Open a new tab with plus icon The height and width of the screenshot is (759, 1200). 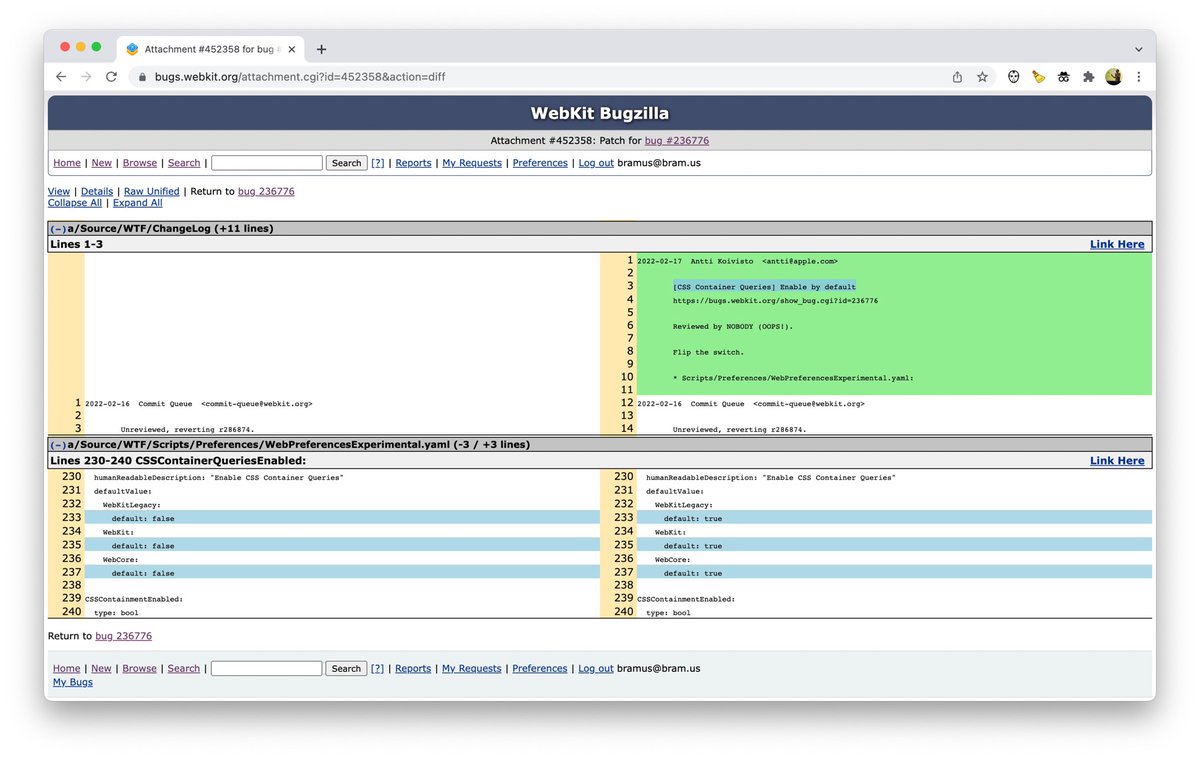click(321, 49)
